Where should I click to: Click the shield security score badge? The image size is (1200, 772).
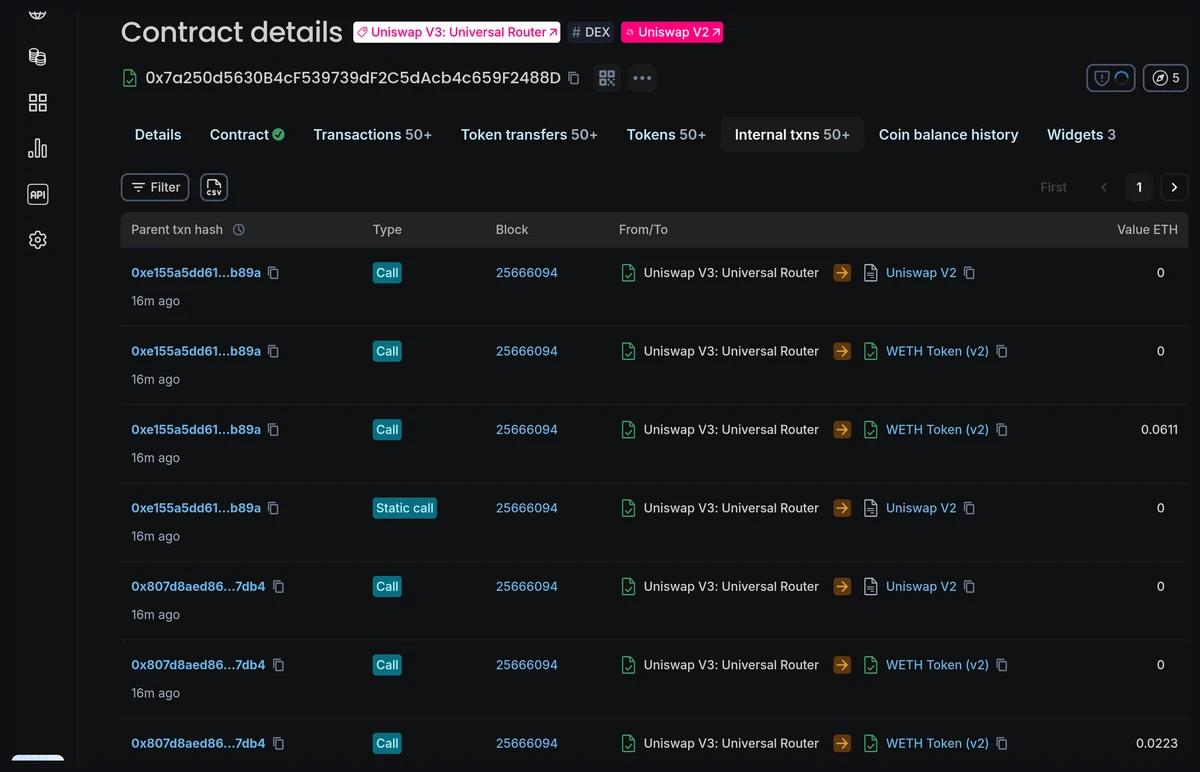(x=1111, y=78)
